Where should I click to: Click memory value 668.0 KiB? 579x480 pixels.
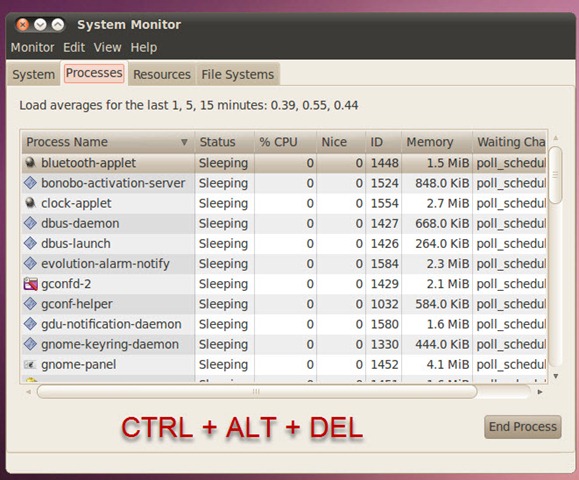point(442,223)
